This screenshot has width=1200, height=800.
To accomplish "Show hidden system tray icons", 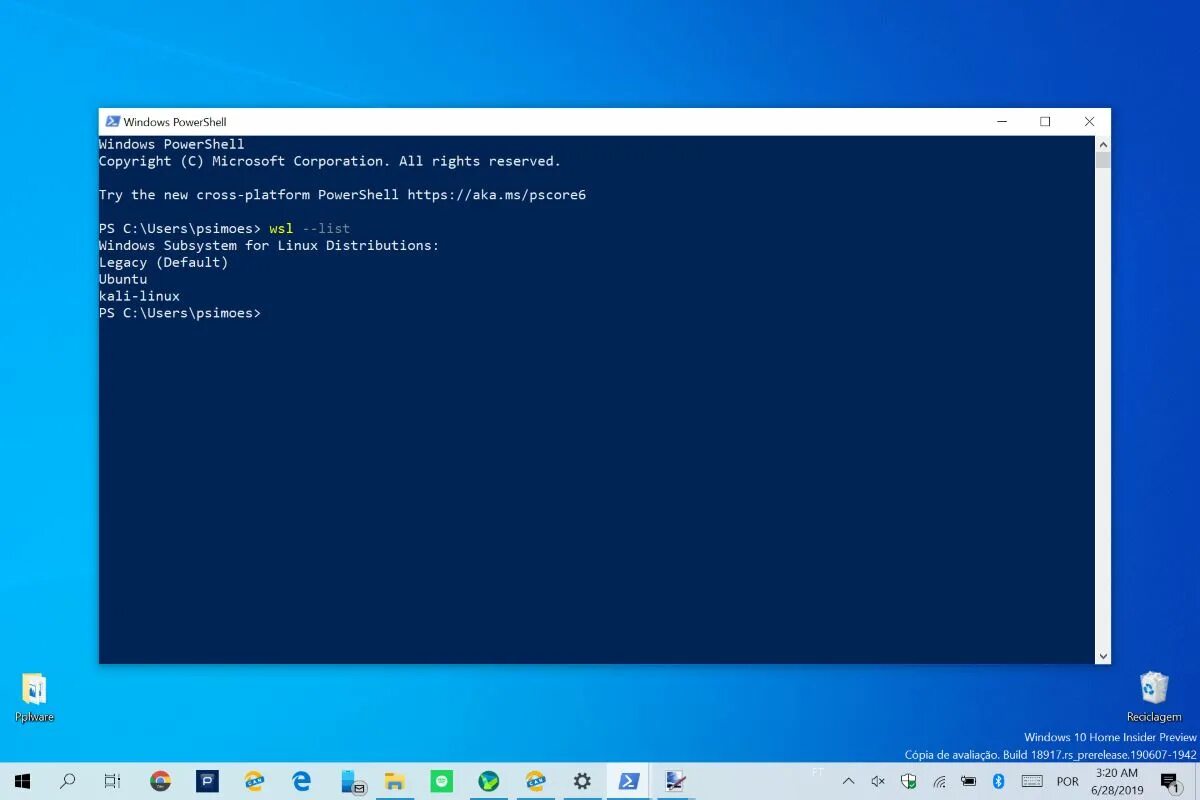I will [x=848, y=781].
